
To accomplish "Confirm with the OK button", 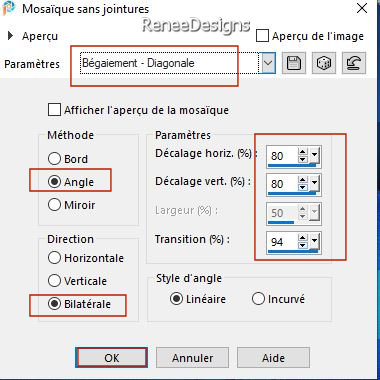I will pos(112,358).
